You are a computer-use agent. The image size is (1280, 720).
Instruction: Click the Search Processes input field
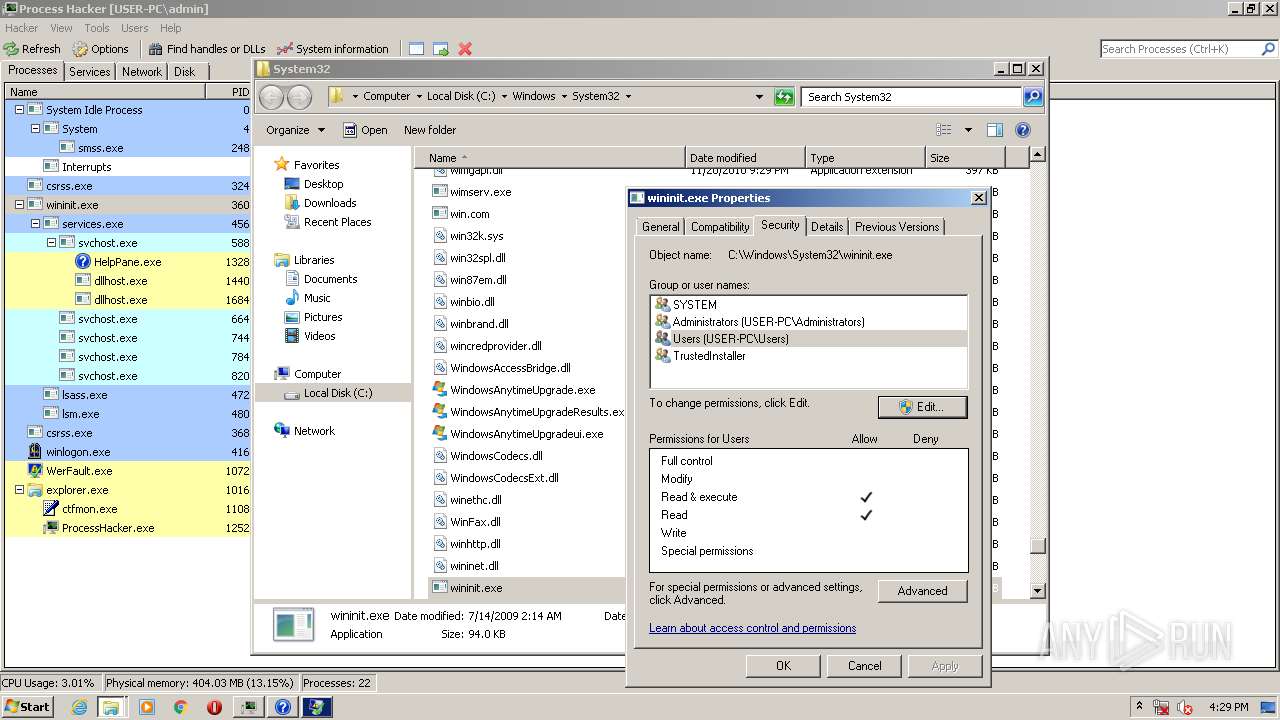[1178, 49]
